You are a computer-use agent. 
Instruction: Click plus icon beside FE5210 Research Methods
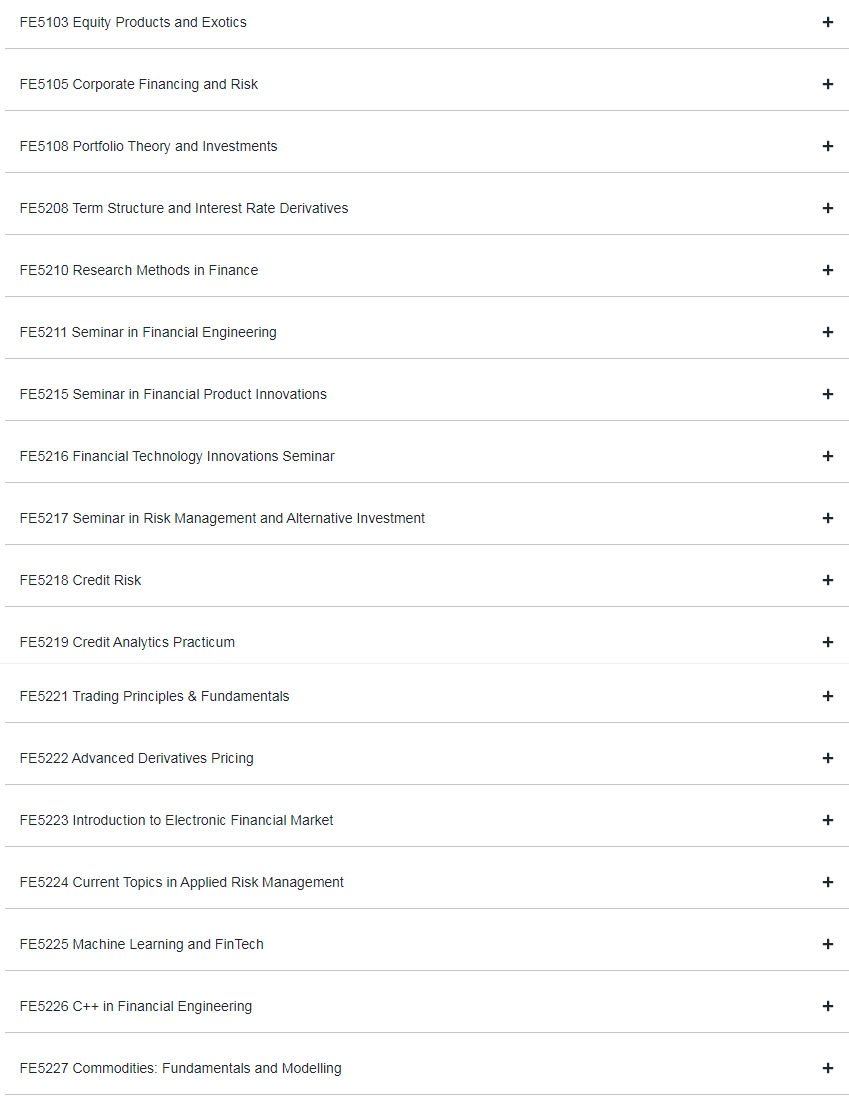coord(827,270)
